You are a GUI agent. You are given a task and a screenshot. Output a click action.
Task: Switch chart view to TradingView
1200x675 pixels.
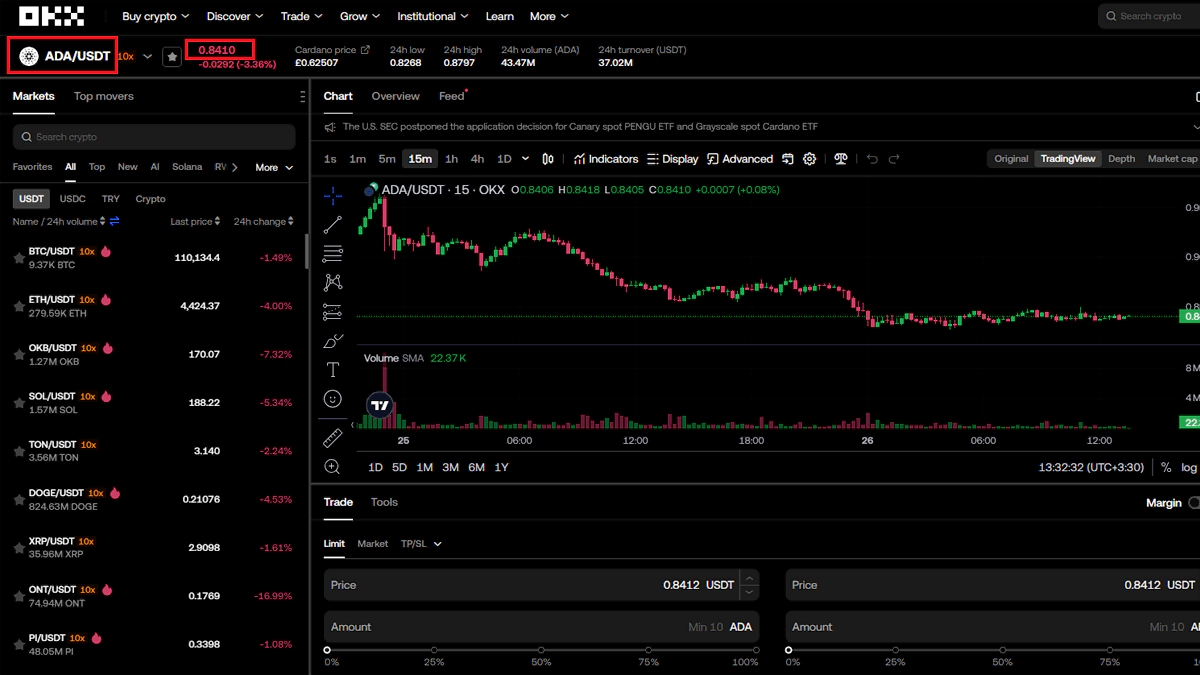[x=1068, y=159]
